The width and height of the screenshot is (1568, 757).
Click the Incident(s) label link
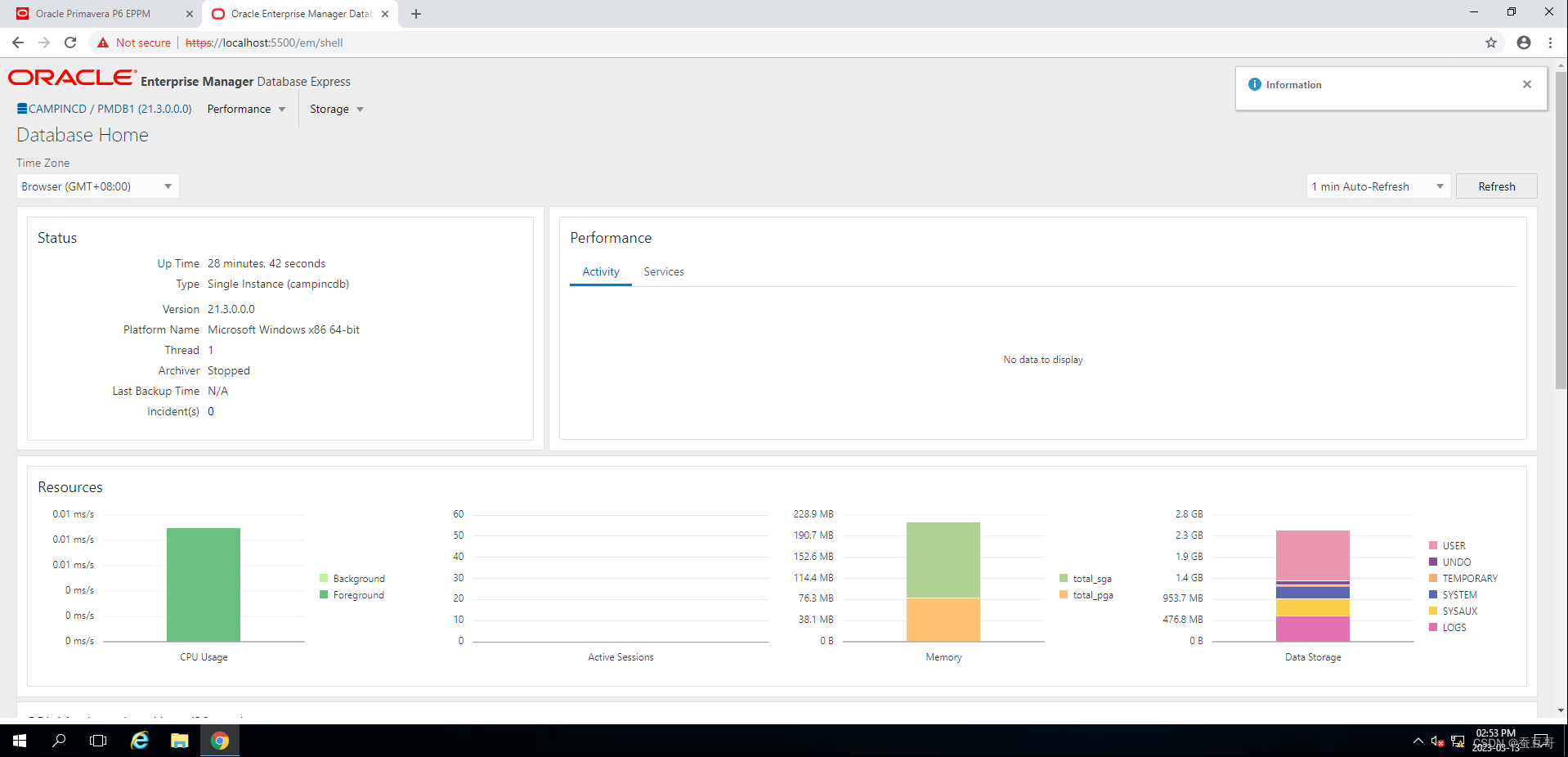coord(173,411)
